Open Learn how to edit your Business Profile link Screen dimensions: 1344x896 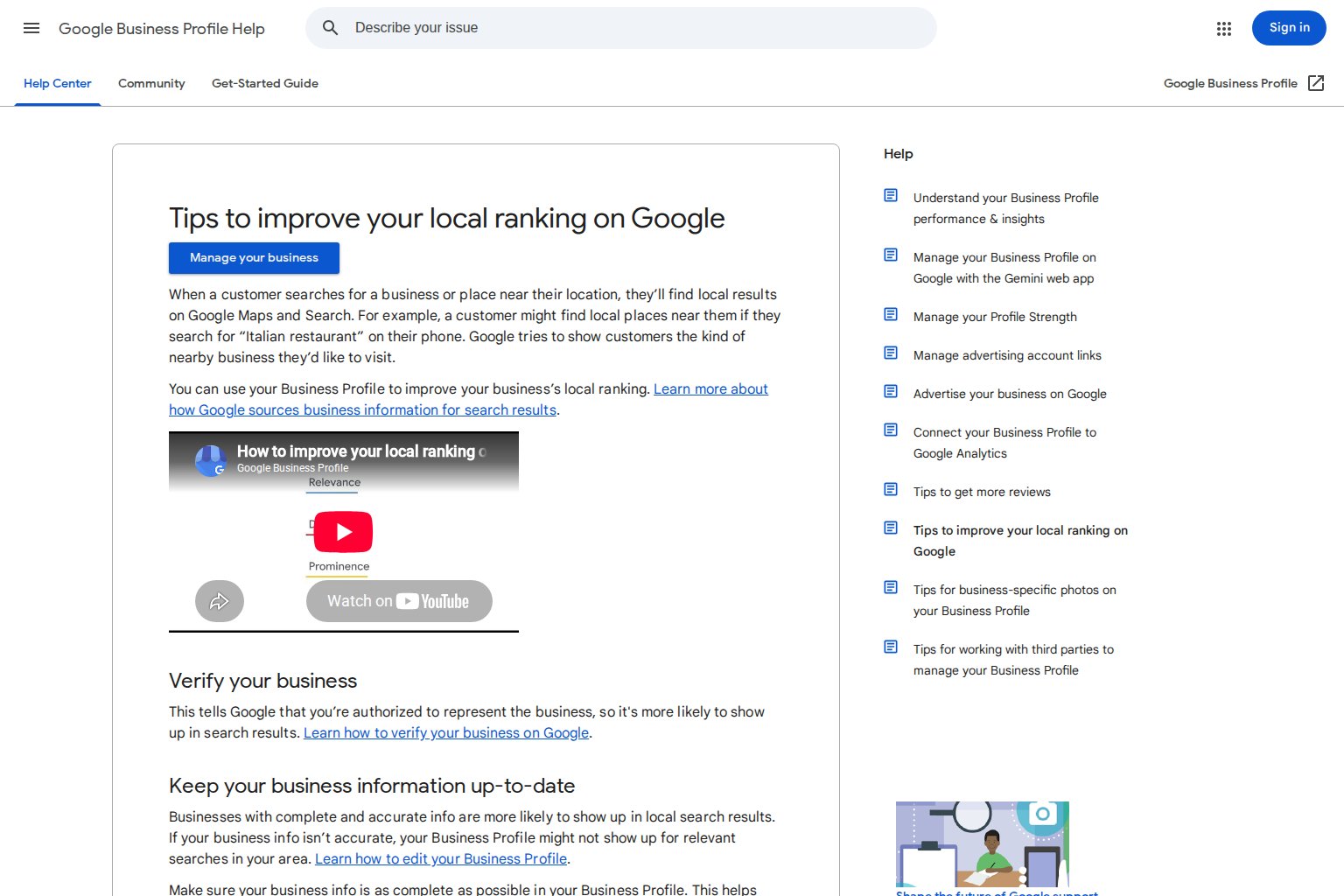[x=441, y=859]
